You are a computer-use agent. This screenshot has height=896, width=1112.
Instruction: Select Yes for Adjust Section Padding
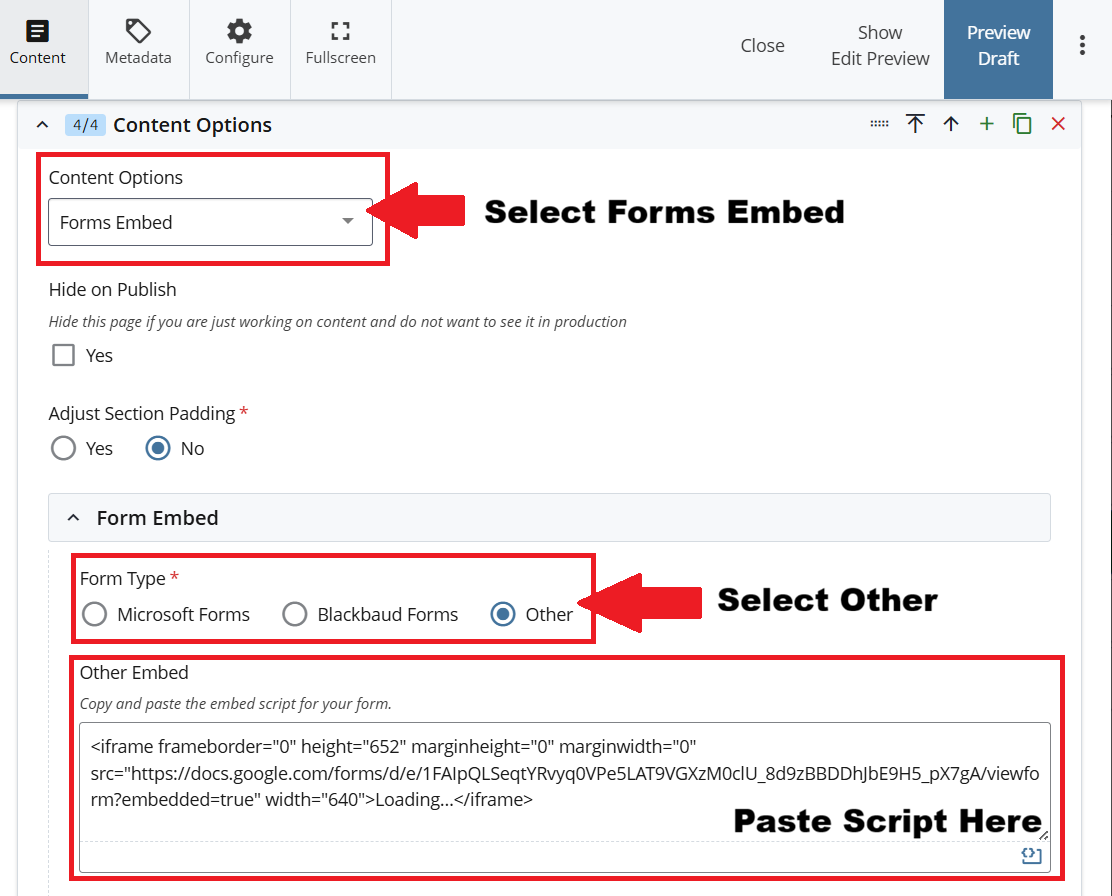64,448
